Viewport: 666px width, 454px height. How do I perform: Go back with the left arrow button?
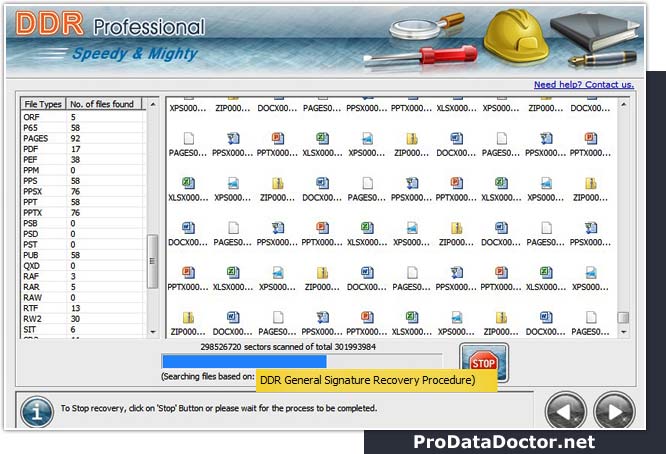566,411
